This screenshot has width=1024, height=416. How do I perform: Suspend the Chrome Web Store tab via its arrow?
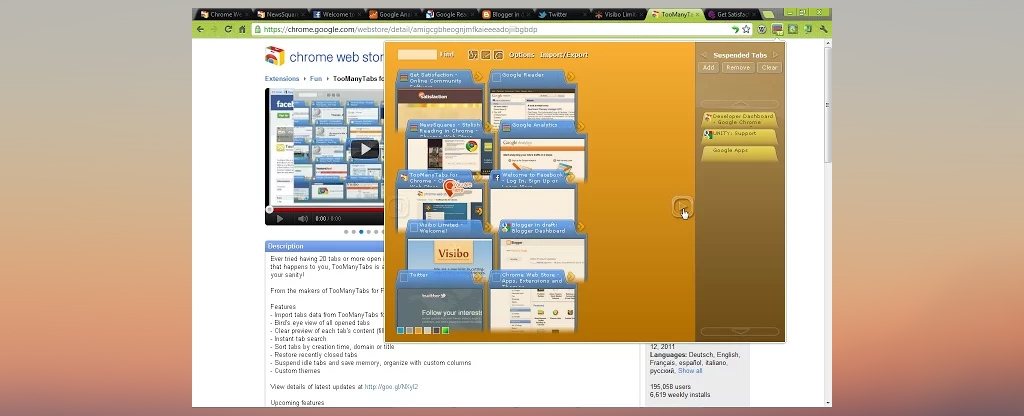coord(571,277)
